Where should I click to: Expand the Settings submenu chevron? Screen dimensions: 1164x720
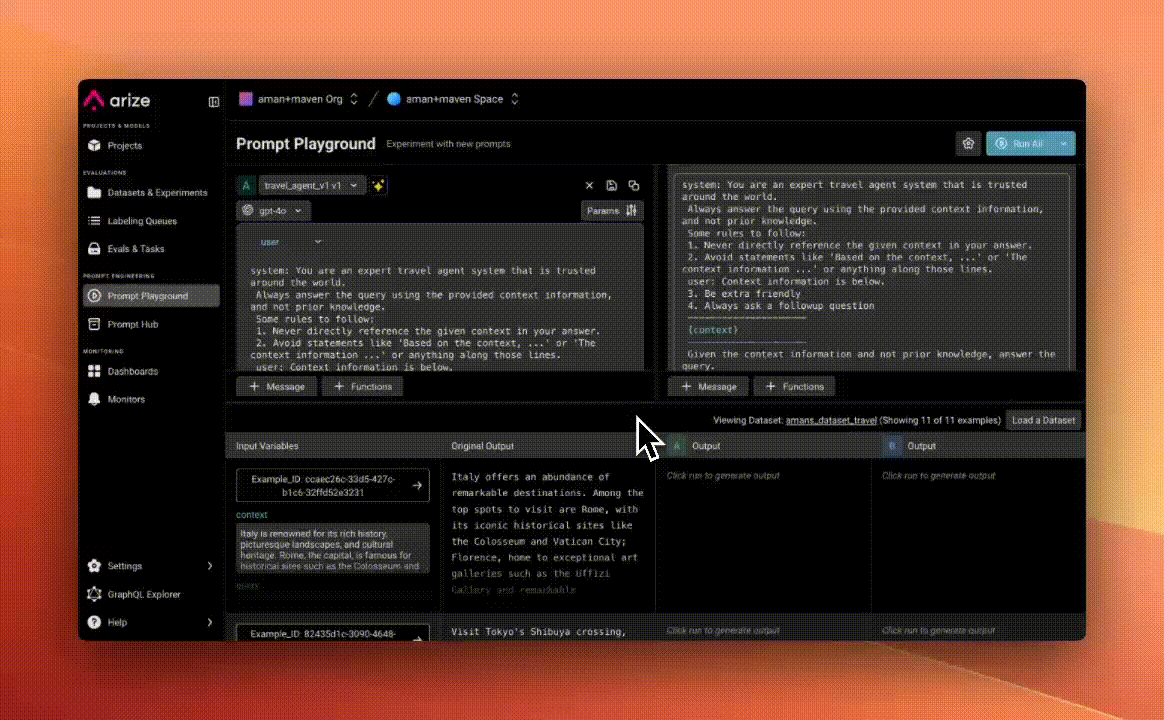(210, 566)
